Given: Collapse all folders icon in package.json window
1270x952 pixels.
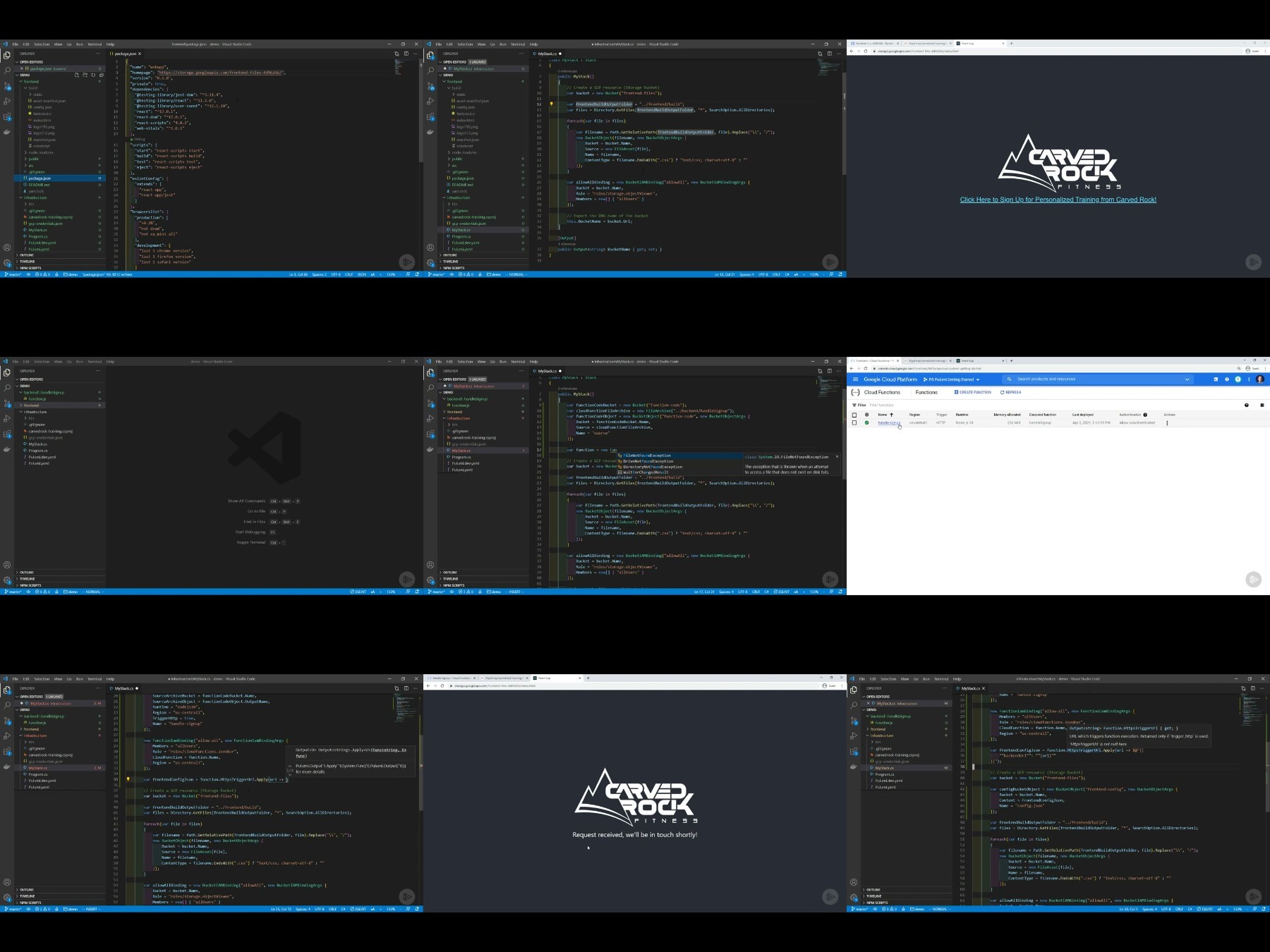Looking at the screenshot, I should pyautogui.click(x=101, y=75).
